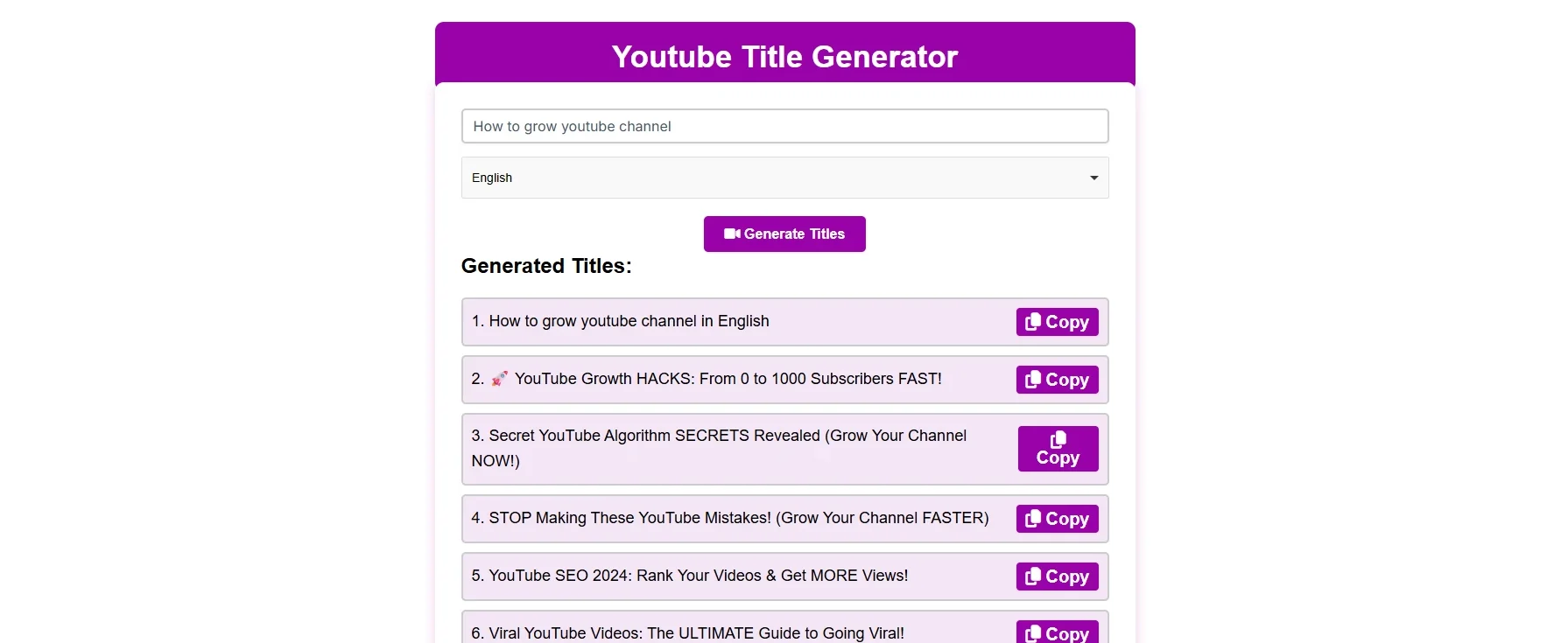Image resolution: width=1568 pixels, height=643 pixels.
Task: Select the text of title 1 in English
Action: (x=620, y=321)
